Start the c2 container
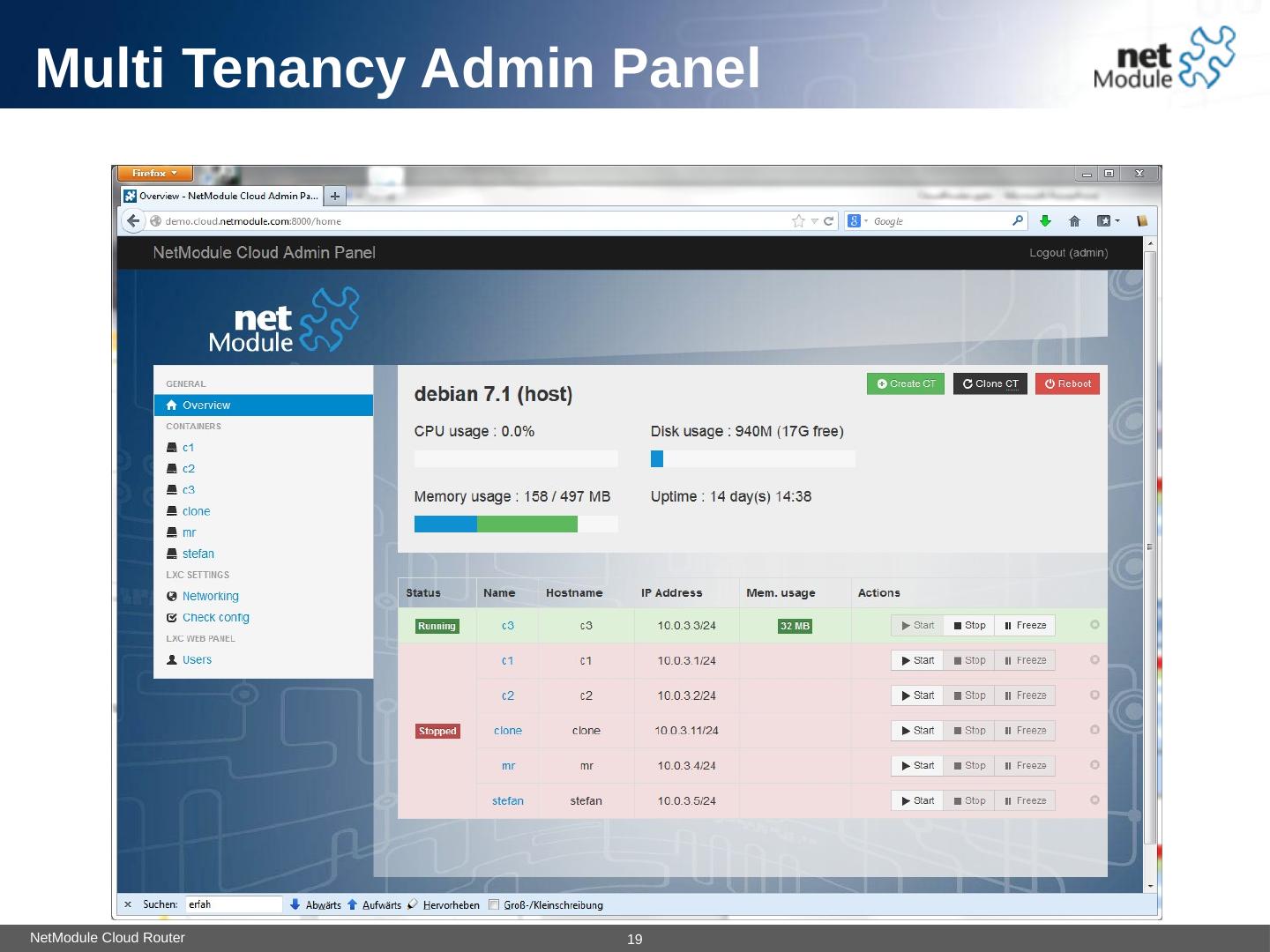Viewport: 1270px width, 952px height. pyautogui.click(x=917, y=695)
